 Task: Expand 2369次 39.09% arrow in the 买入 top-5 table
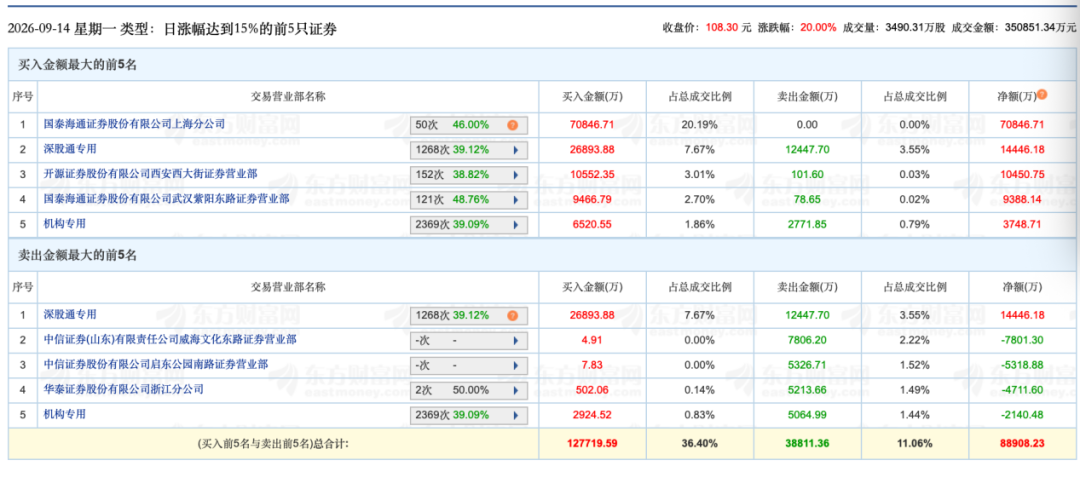515,224
